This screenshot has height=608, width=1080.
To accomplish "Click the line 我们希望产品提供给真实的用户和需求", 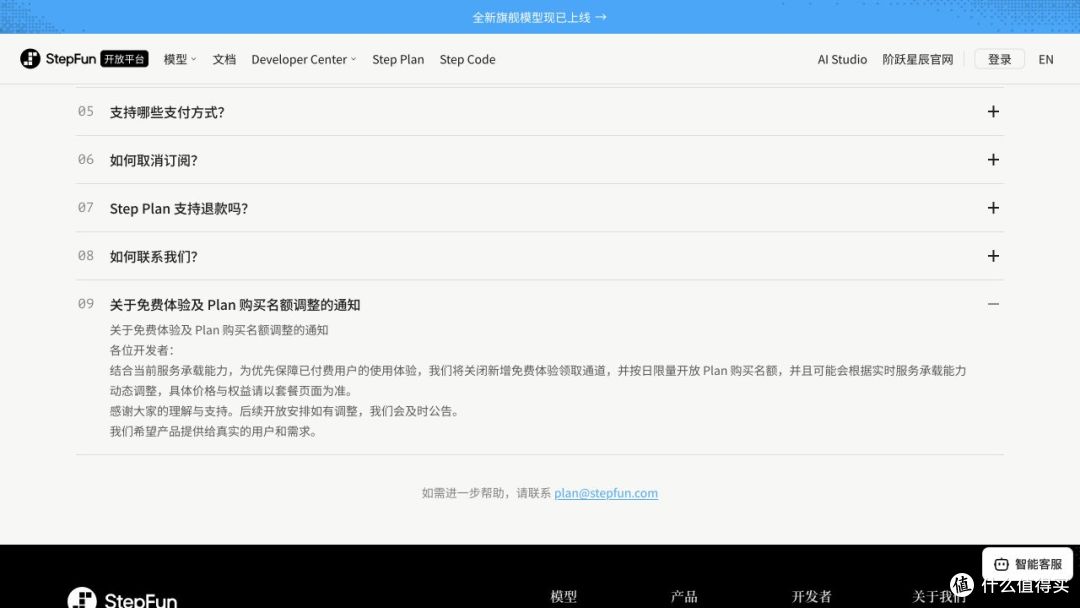I will tap(214, 432).
